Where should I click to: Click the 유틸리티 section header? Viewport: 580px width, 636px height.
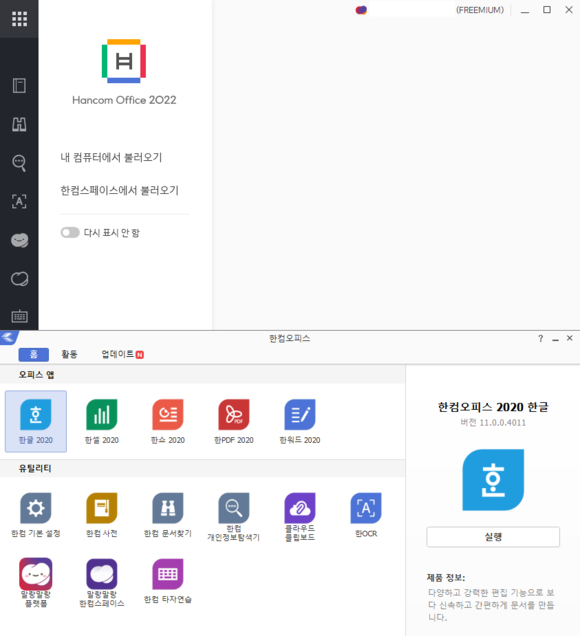[x=35, y=468]
